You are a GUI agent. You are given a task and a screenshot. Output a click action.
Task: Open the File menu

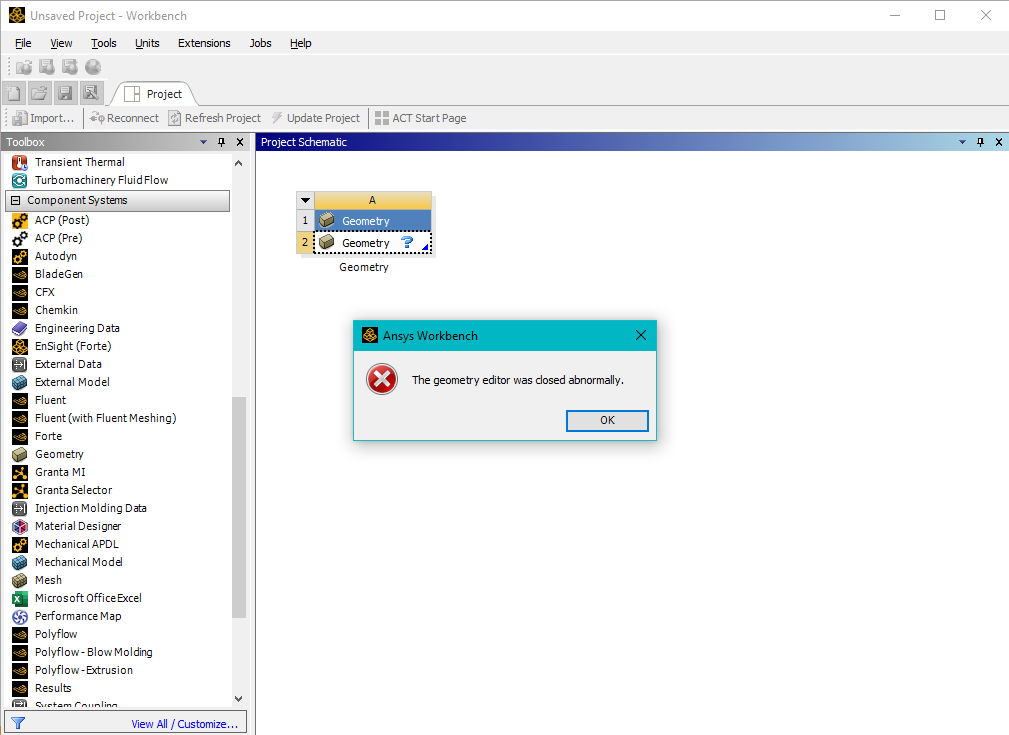point(23,43)
